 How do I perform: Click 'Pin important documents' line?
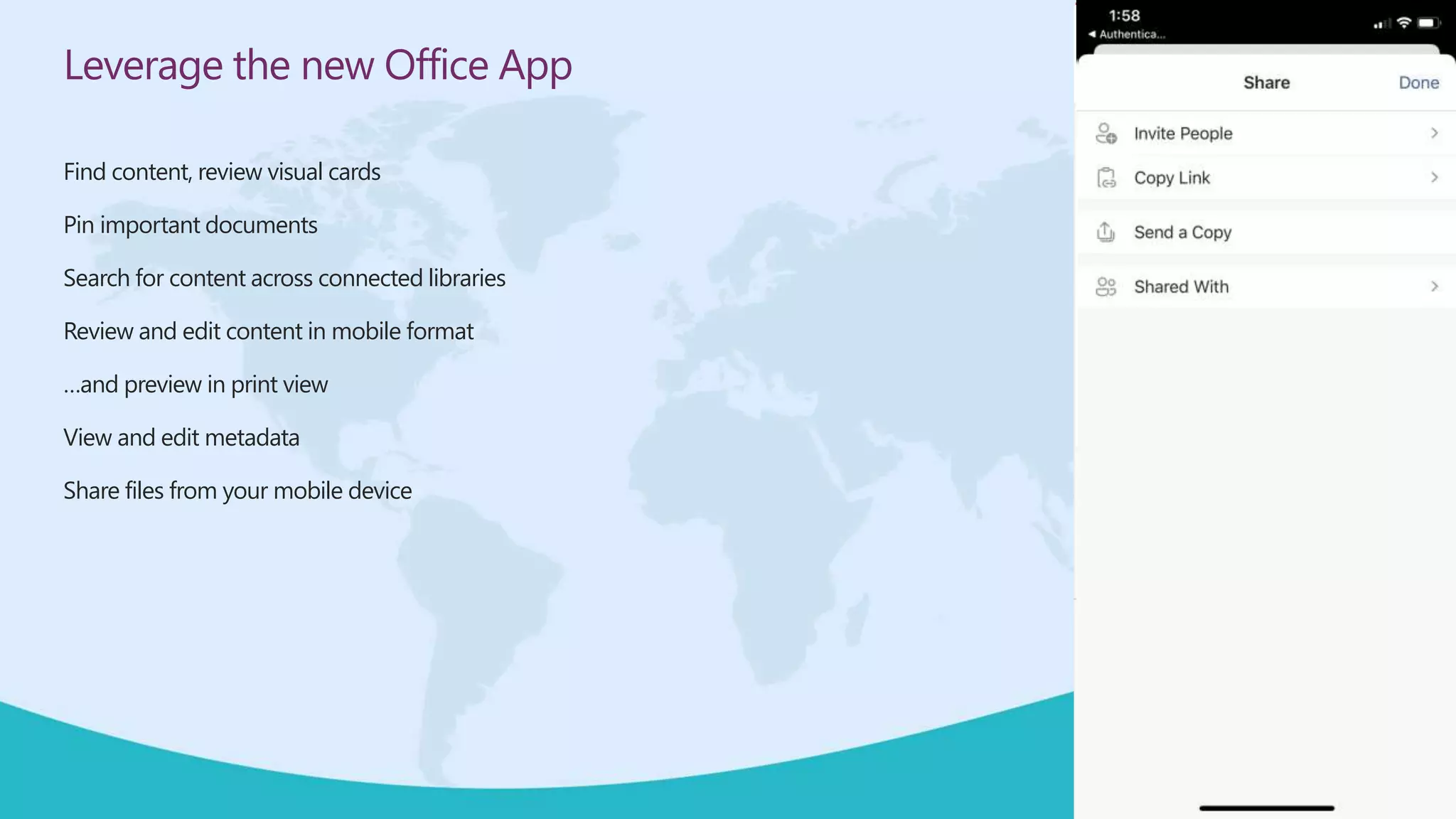[x=191, y=225]
